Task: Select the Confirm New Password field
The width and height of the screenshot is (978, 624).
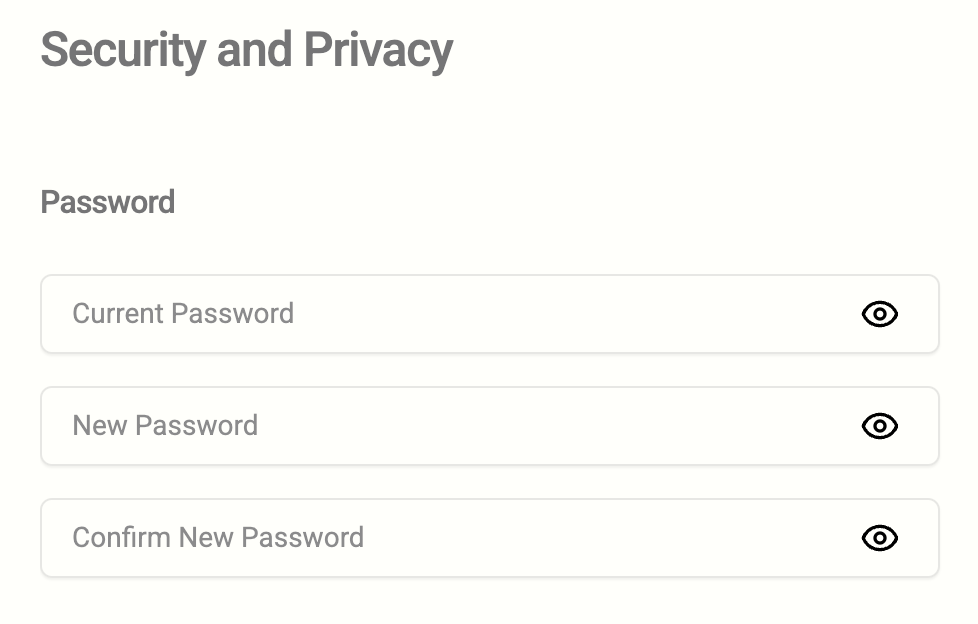Action: click(x=450, y=538)
